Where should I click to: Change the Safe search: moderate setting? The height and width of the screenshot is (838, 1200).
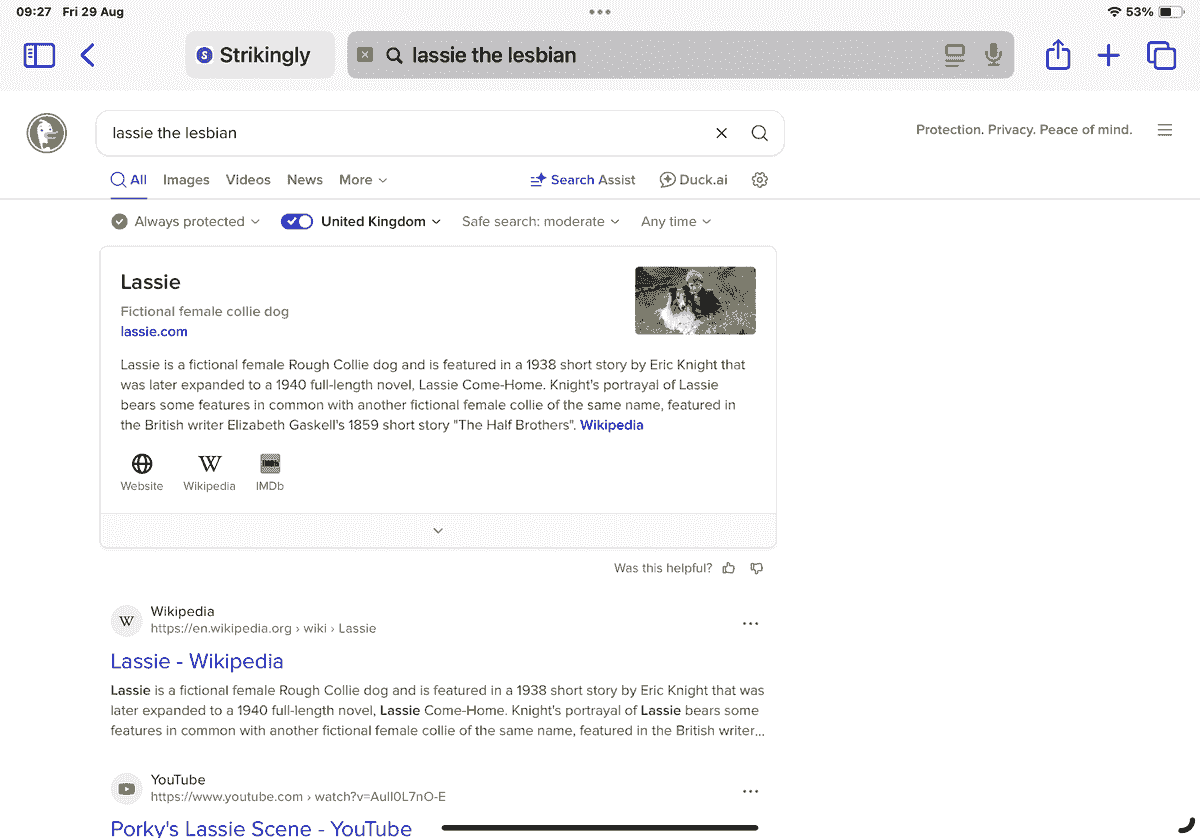pos(541,222)
